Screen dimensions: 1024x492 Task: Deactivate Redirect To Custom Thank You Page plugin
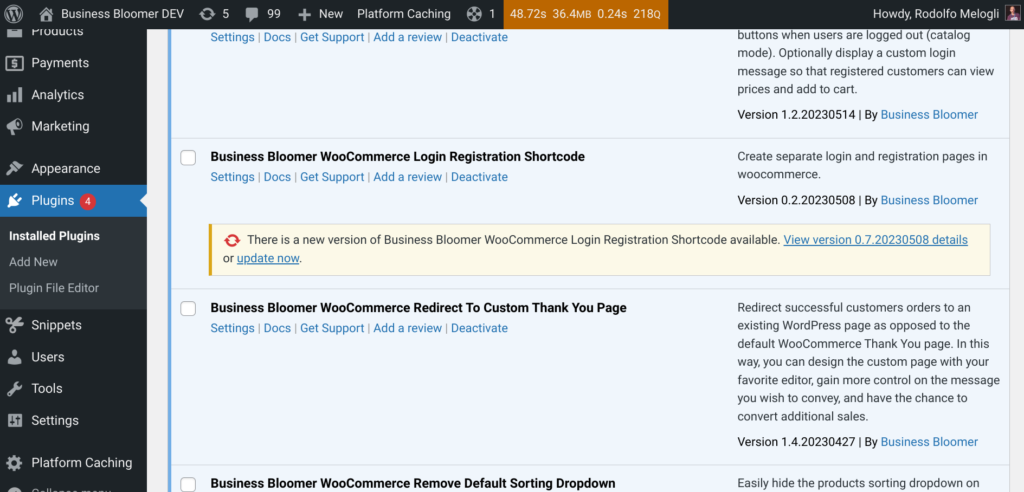(479, 328)
